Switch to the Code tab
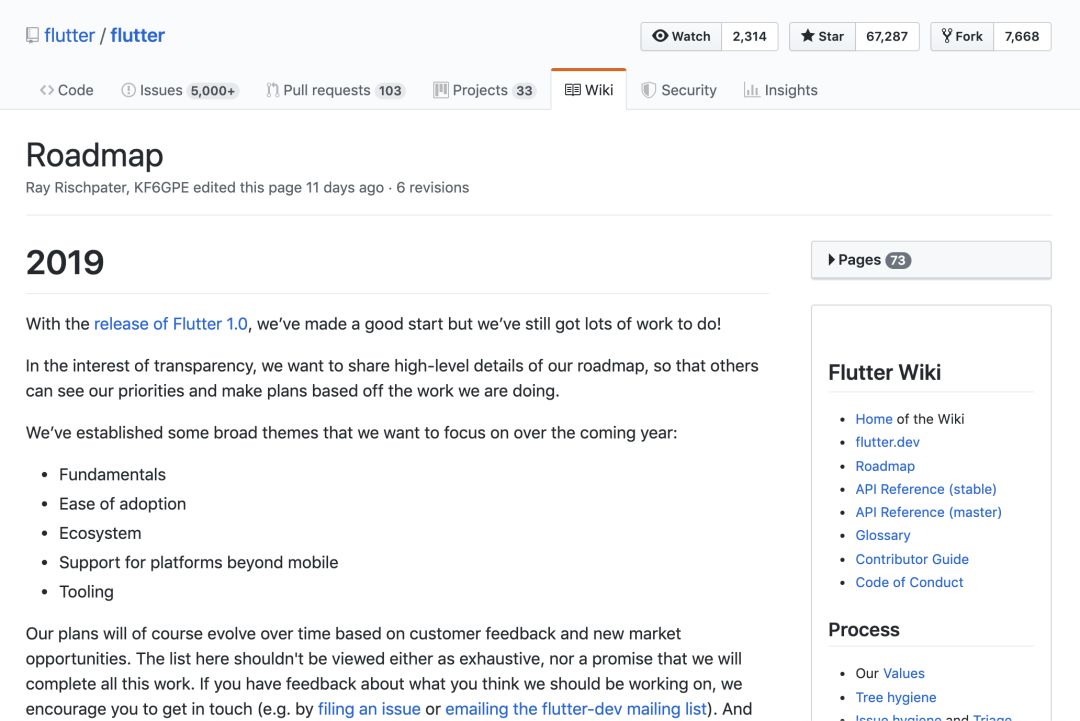The image size is (1080, 721). (x=67, y=90)
